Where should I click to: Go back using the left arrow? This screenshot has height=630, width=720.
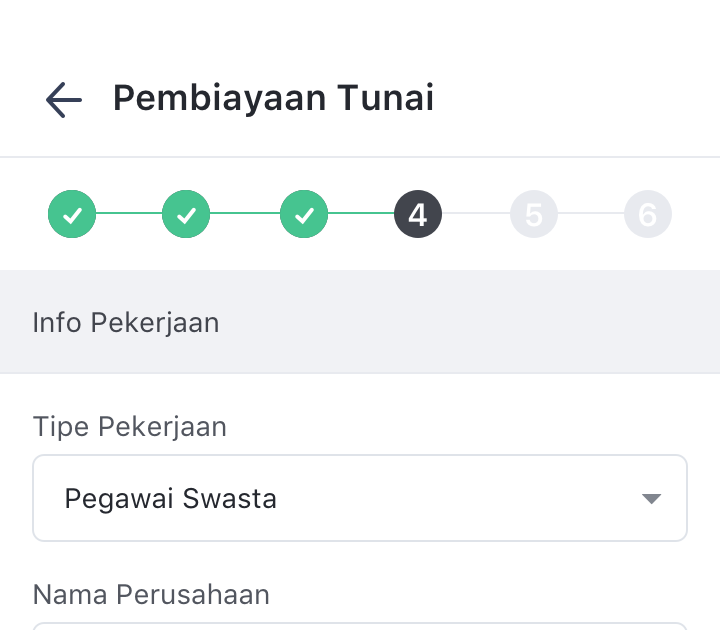coord(64,100)
